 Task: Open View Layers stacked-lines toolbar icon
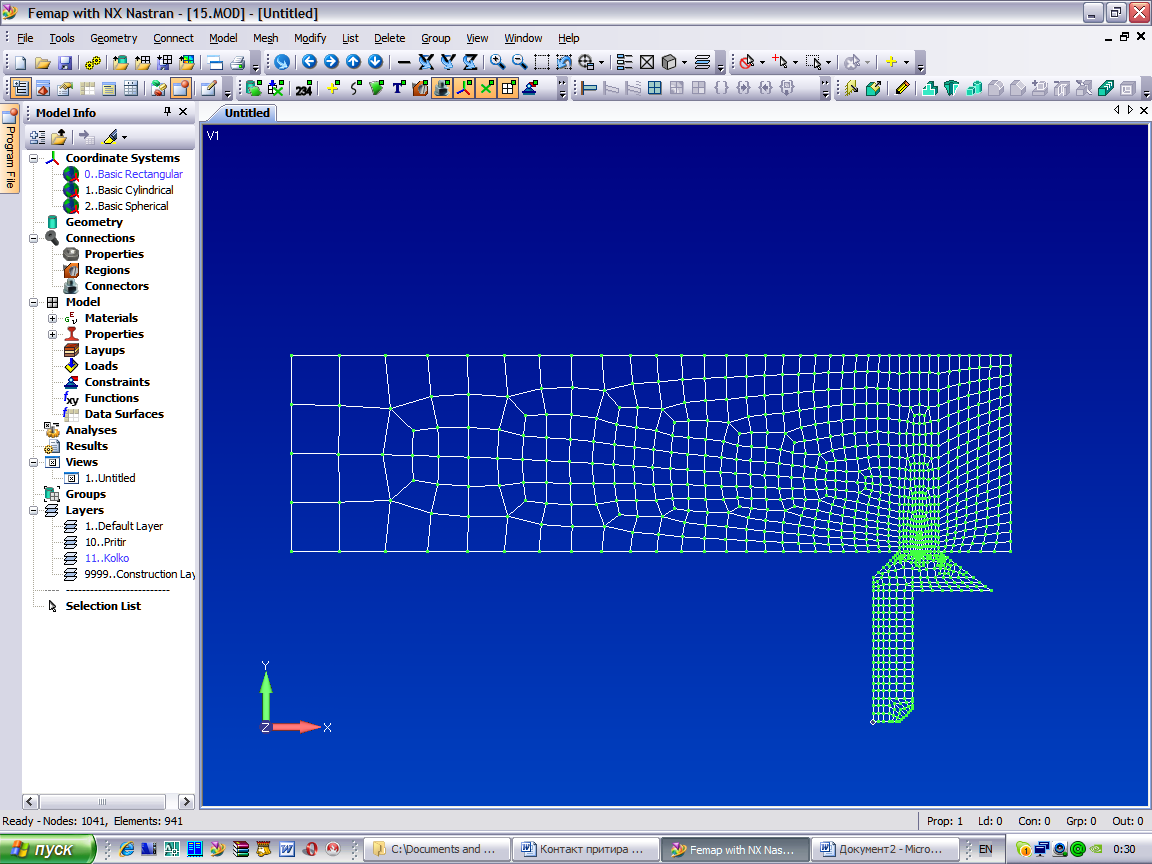[x=702, y=62]
